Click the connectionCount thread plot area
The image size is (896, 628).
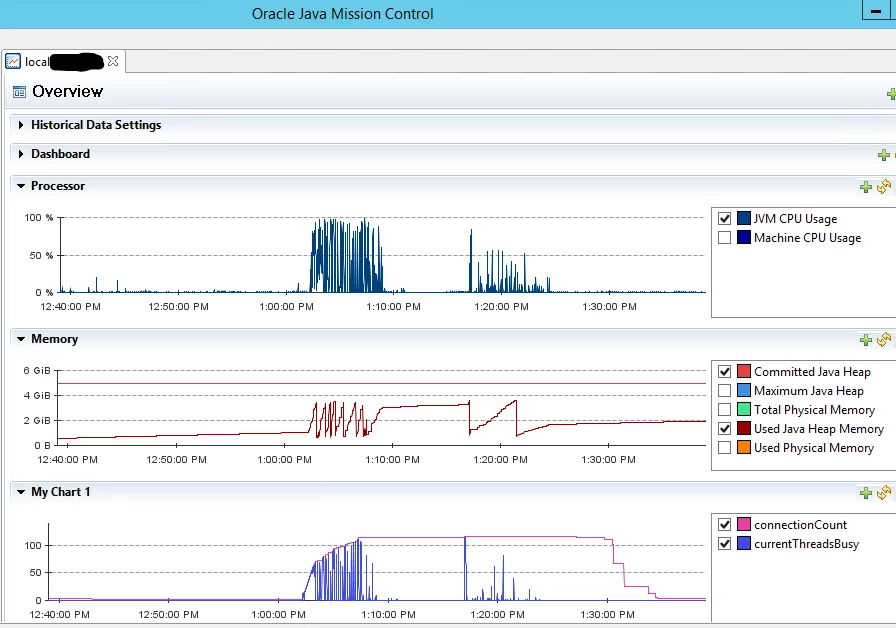tap(377, 562)
